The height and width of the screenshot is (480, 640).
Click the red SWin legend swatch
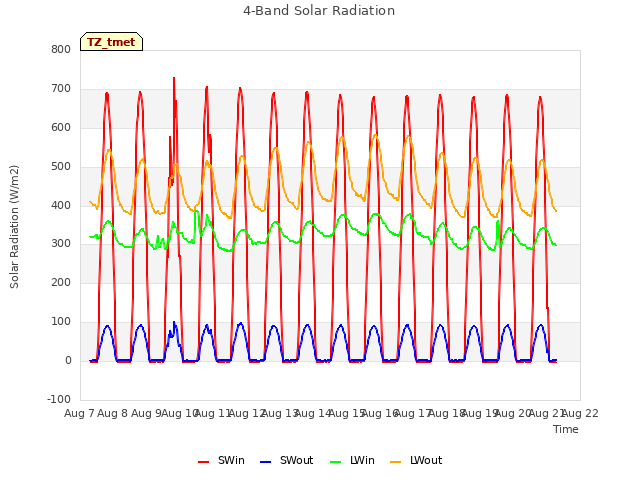click(203, 462)
